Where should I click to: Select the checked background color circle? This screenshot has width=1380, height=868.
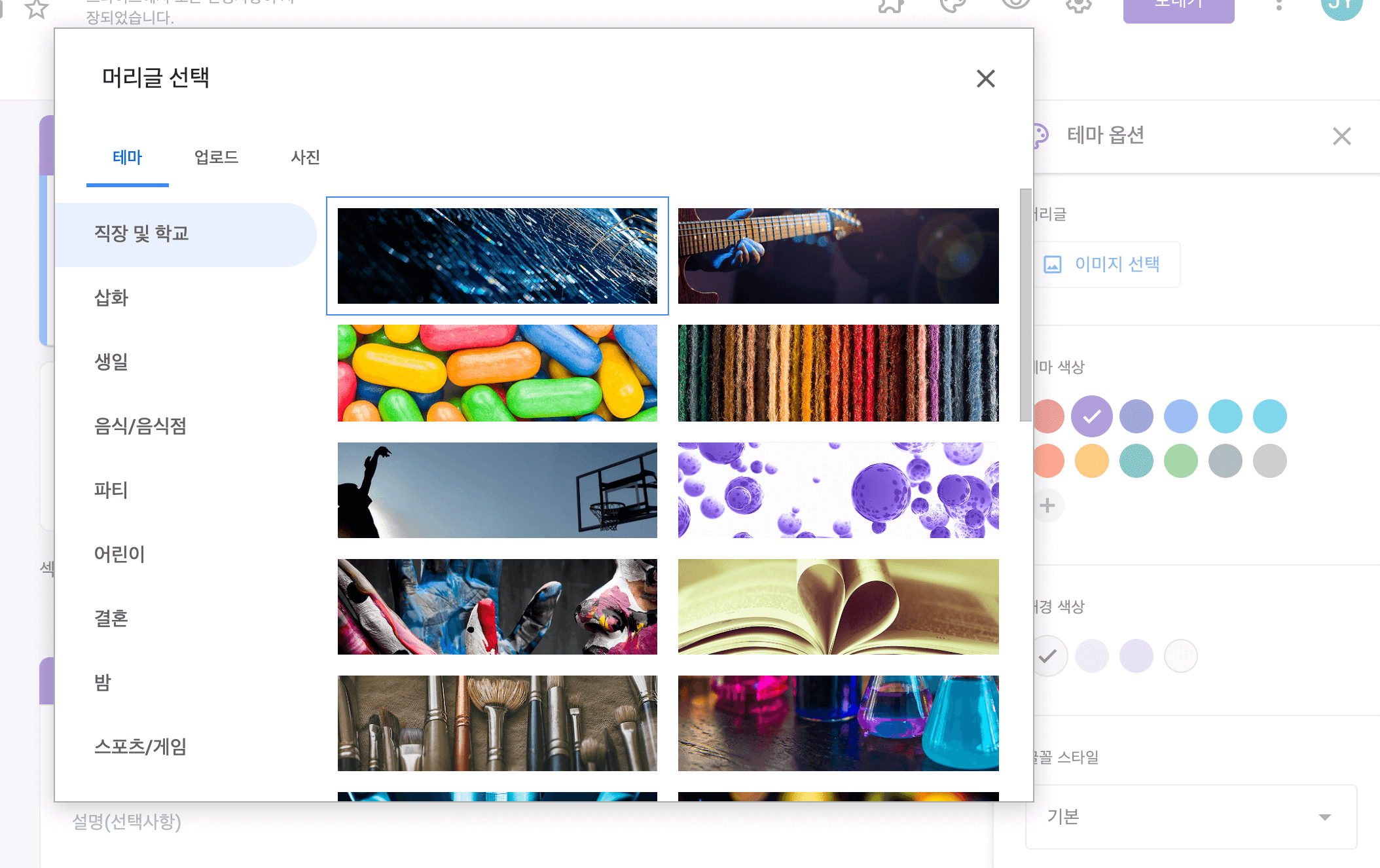(1048, 656)
